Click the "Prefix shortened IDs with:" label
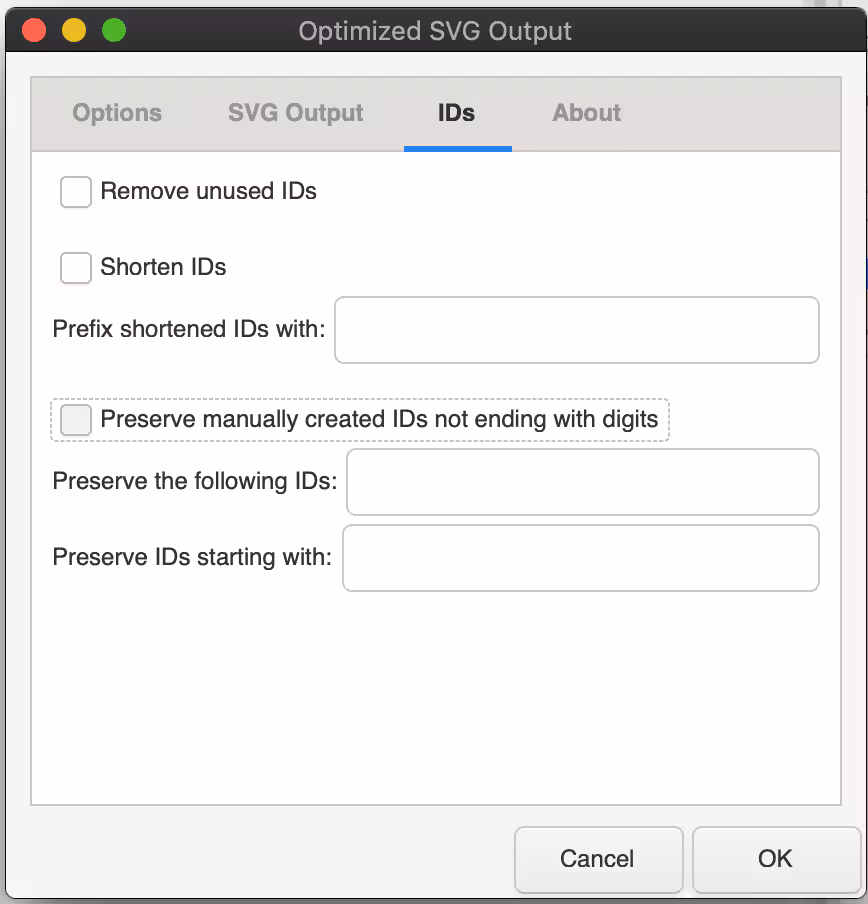The height and width of the screenshot is (904, 868). coord(189,330)
